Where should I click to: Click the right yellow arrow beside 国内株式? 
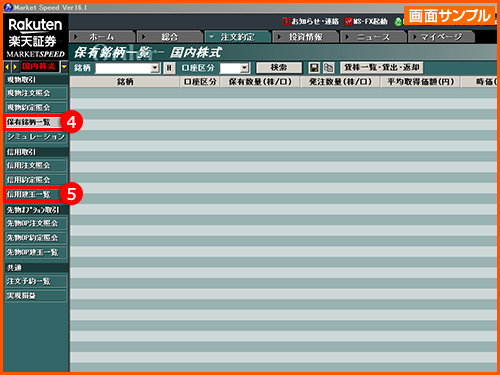15,67
